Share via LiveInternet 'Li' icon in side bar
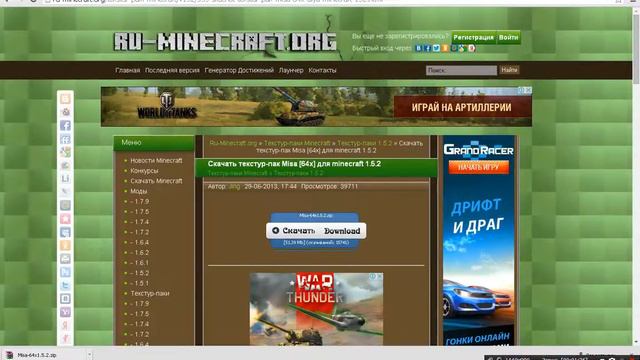This screenshot has width=640, height=360. click(65, 179)
